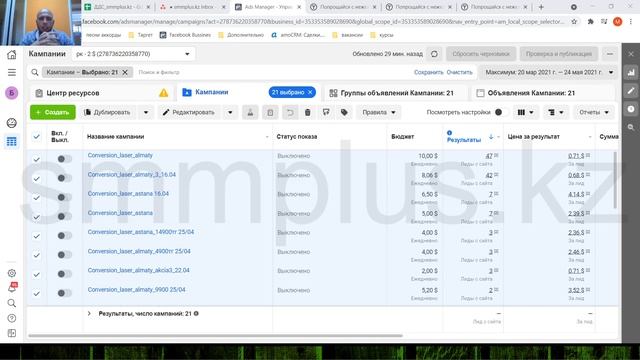Click the warning triangle in Resource Center tab
Viewport: 640px width, 360px height.
click(164, 93)
